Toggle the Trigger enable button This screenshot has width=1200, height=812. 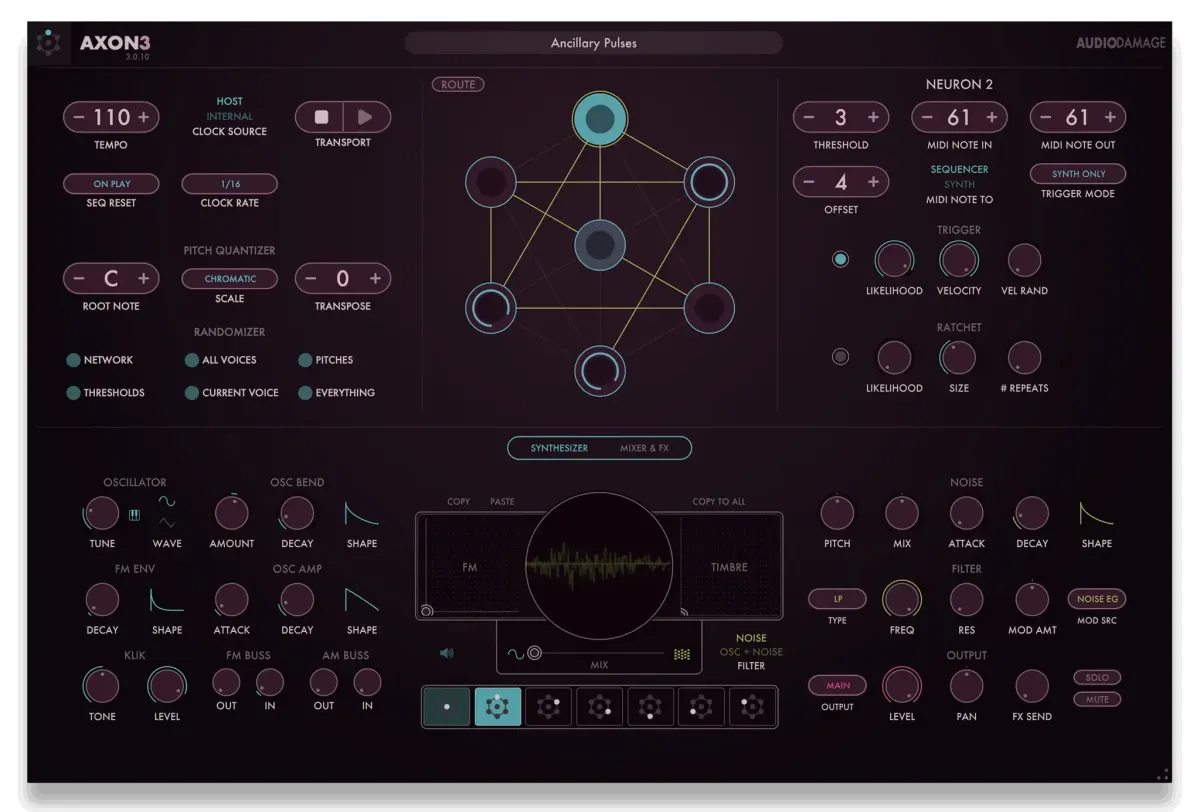click(840, 259)
